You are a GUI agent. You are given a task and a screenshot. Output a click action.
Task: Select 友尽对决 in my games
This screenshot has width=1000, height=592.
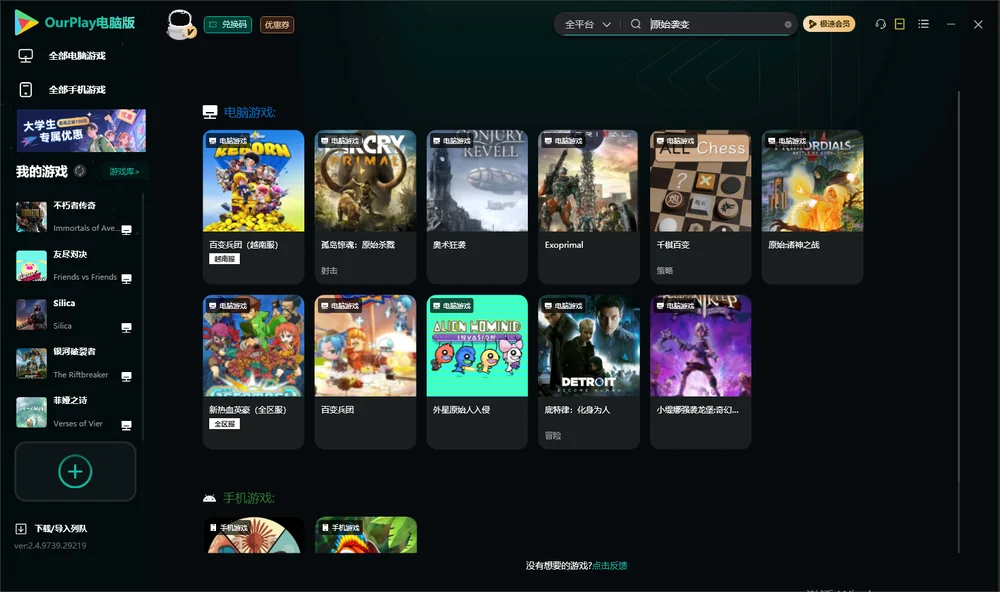pos(75,265)
